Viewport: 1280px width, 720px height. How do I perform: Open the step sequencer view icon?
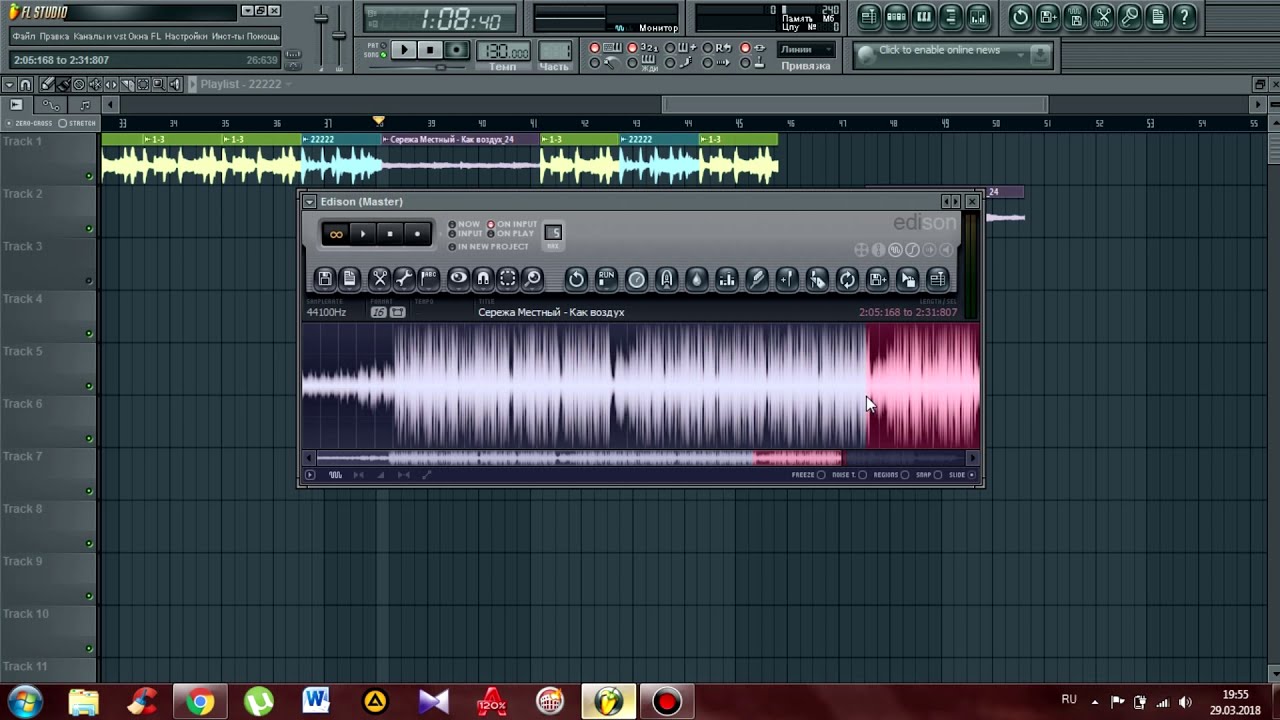[897, 17]
